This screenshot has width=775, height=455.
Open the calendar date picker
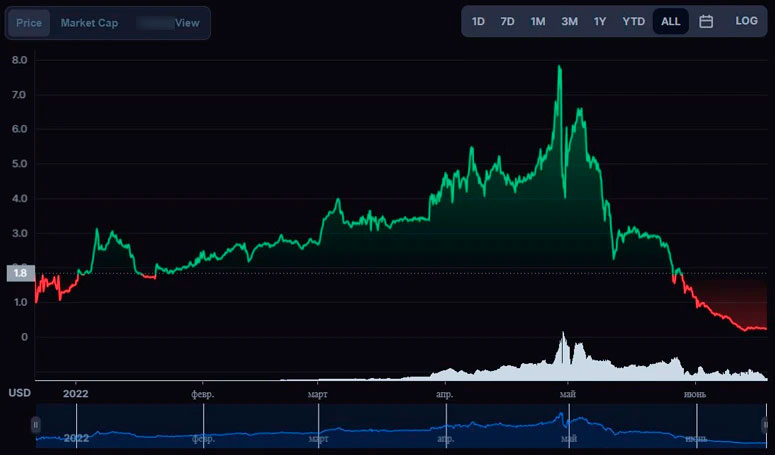pos(706,21)
